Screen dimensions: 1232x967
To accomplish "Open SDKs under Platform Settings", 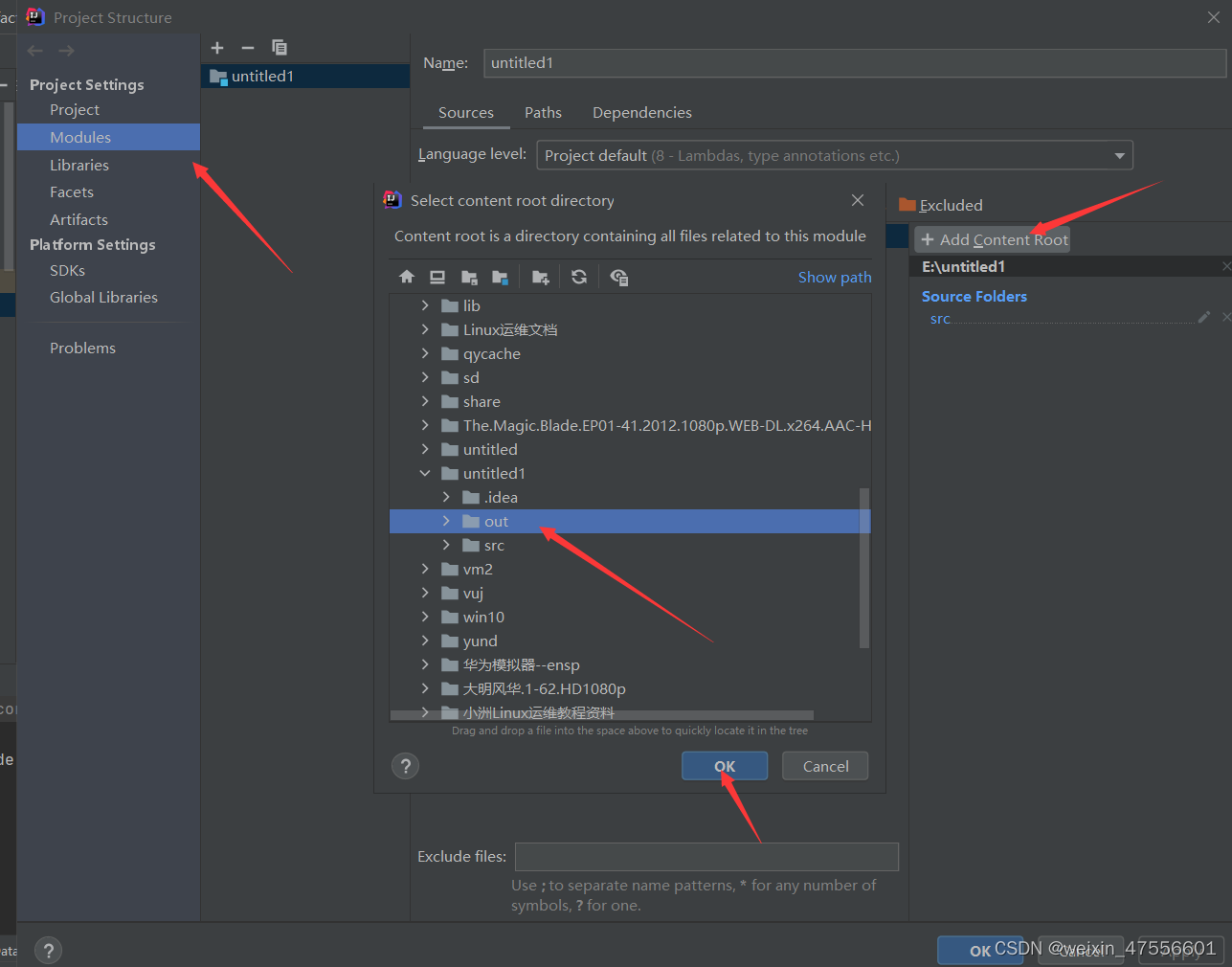I will click(67, 270).
